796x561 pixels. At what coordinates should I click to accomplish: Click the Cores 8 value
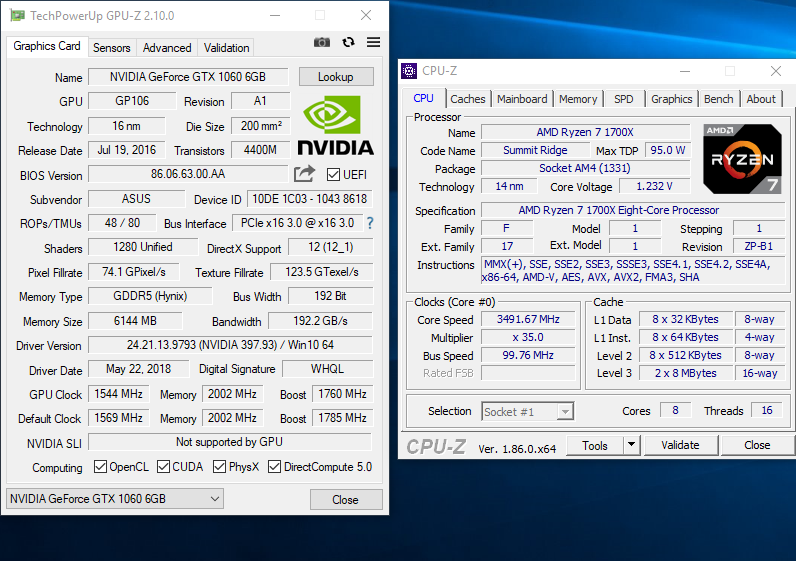coord(675,410)
